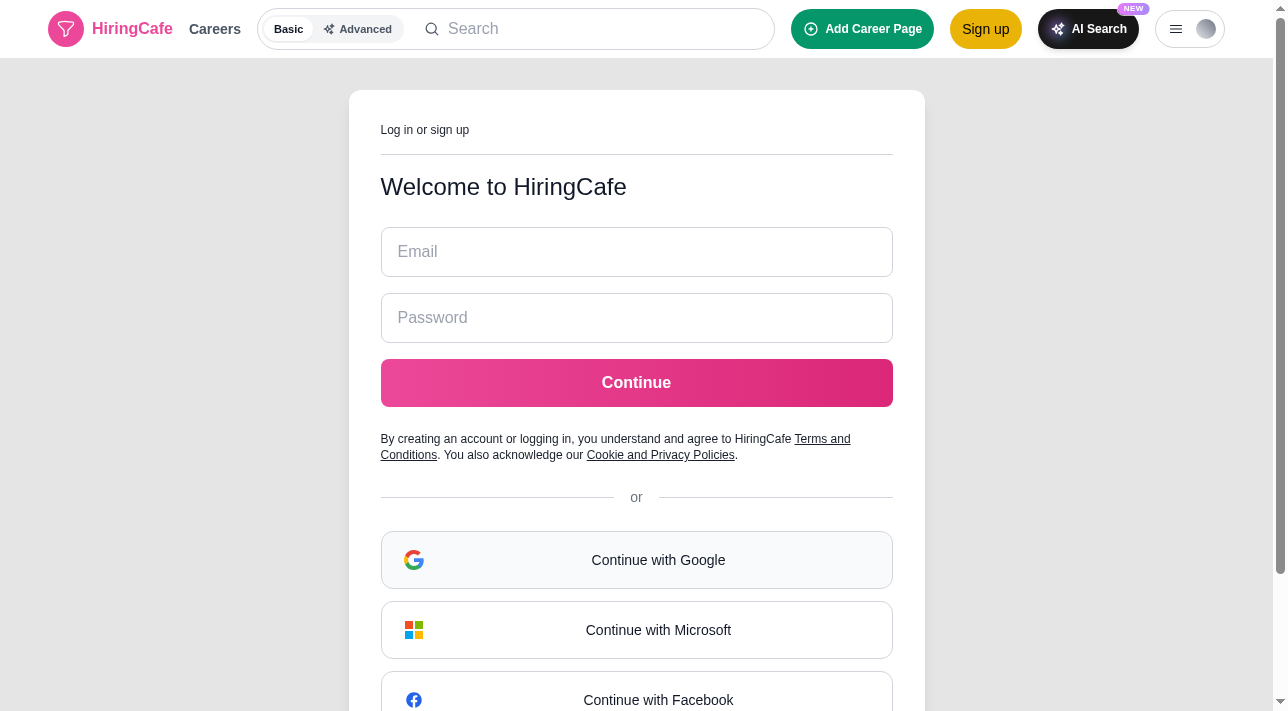Click the Add Career Page button

click(862, 29)
